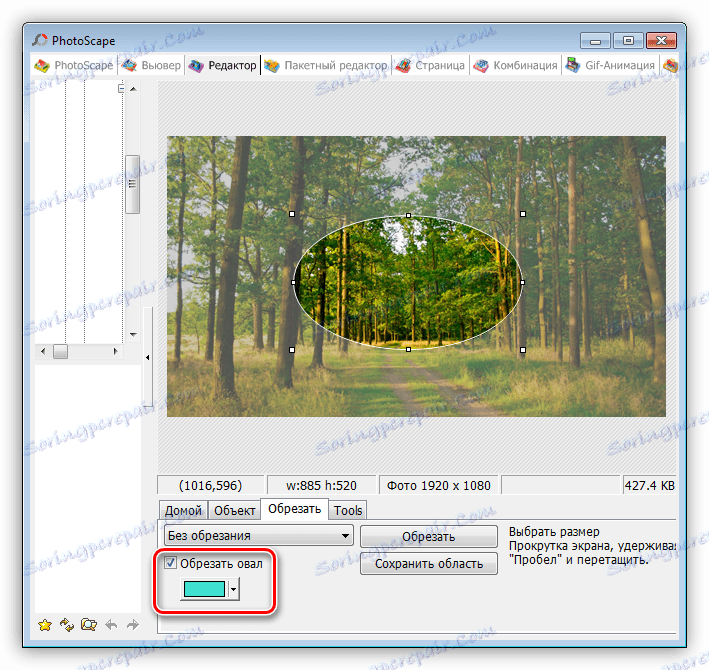Click the top-right crop selection handle
709x670 pixels.
[x=523, y=214]
